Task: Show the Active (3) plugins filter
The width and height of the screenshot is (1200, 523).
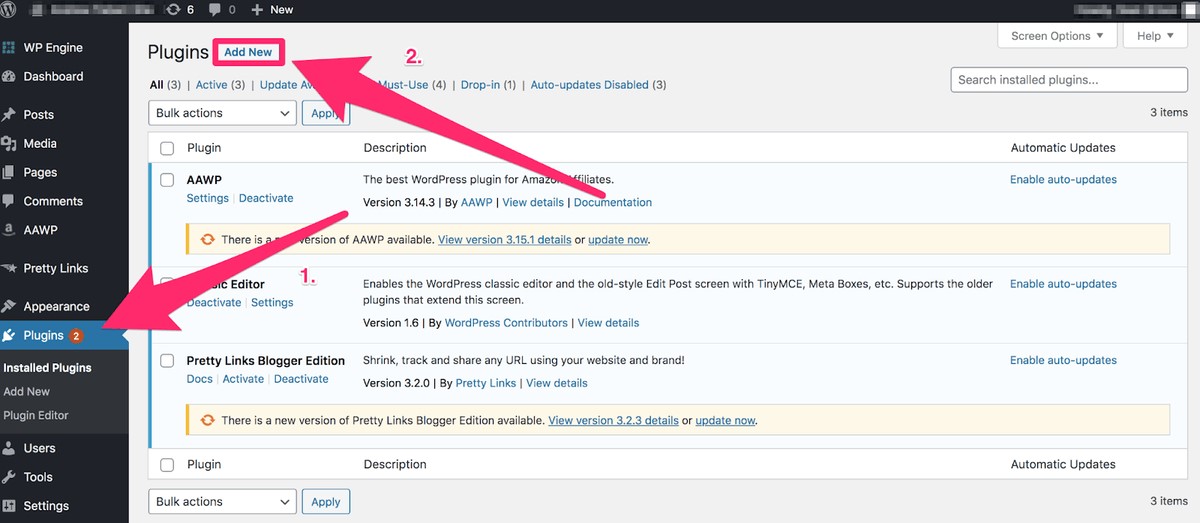Action: [219, 85]
